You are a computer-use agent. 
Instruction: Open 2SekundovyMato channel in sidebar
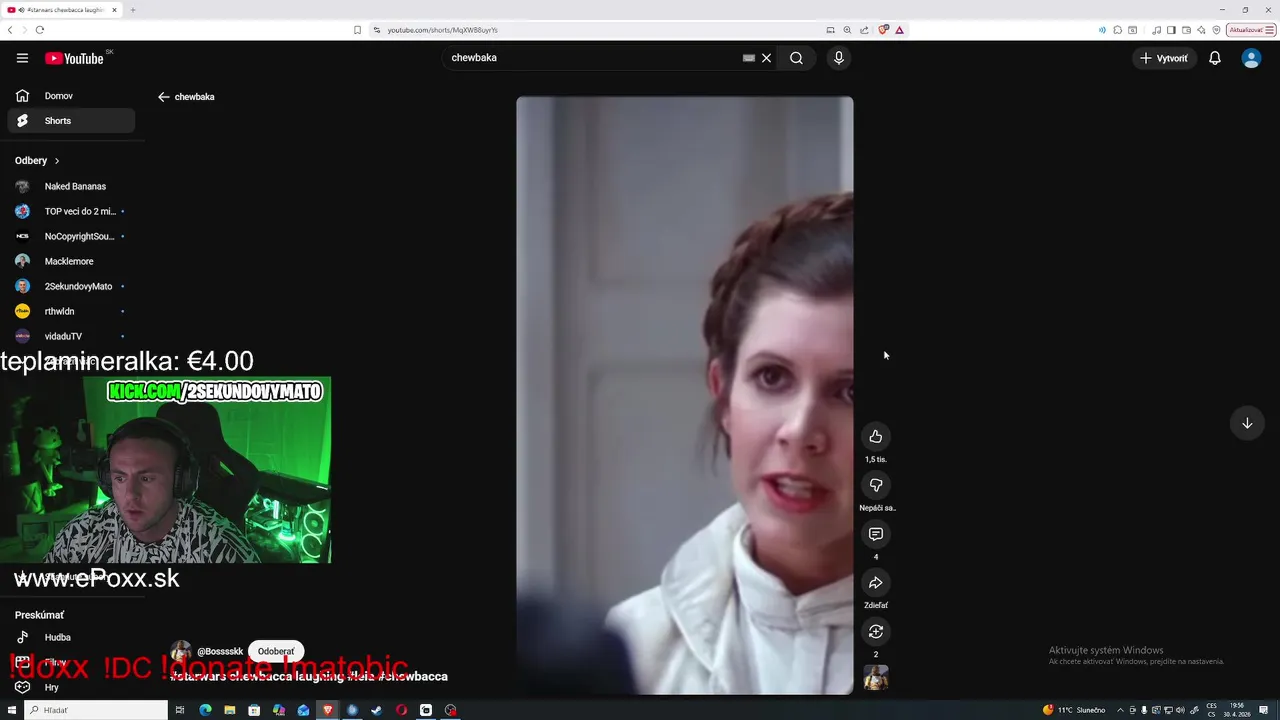point(71,286)
